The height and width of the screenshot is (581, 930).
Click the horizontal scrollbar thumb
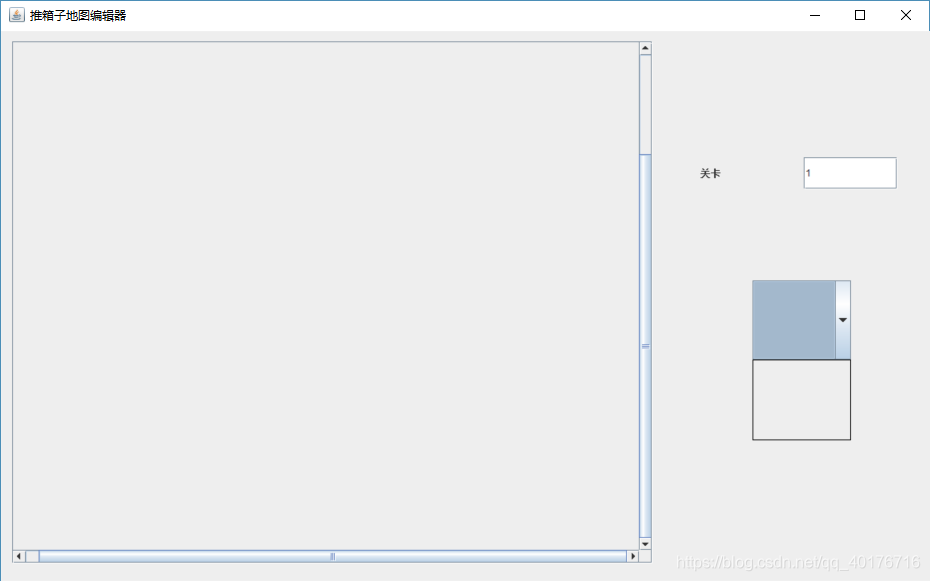(333, 556)
